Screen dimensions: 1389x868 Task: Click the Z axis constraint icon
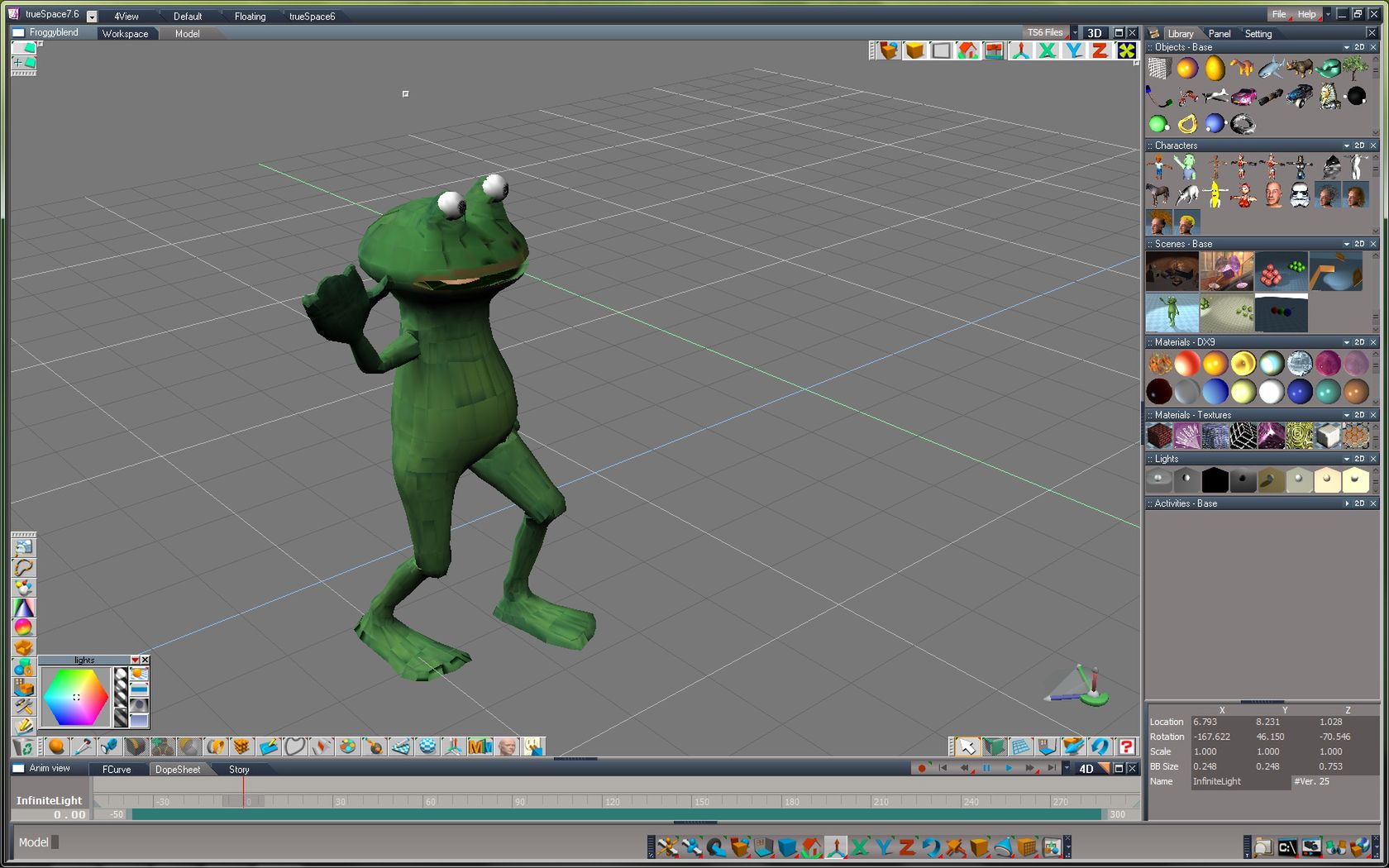tap(1100, 50)
